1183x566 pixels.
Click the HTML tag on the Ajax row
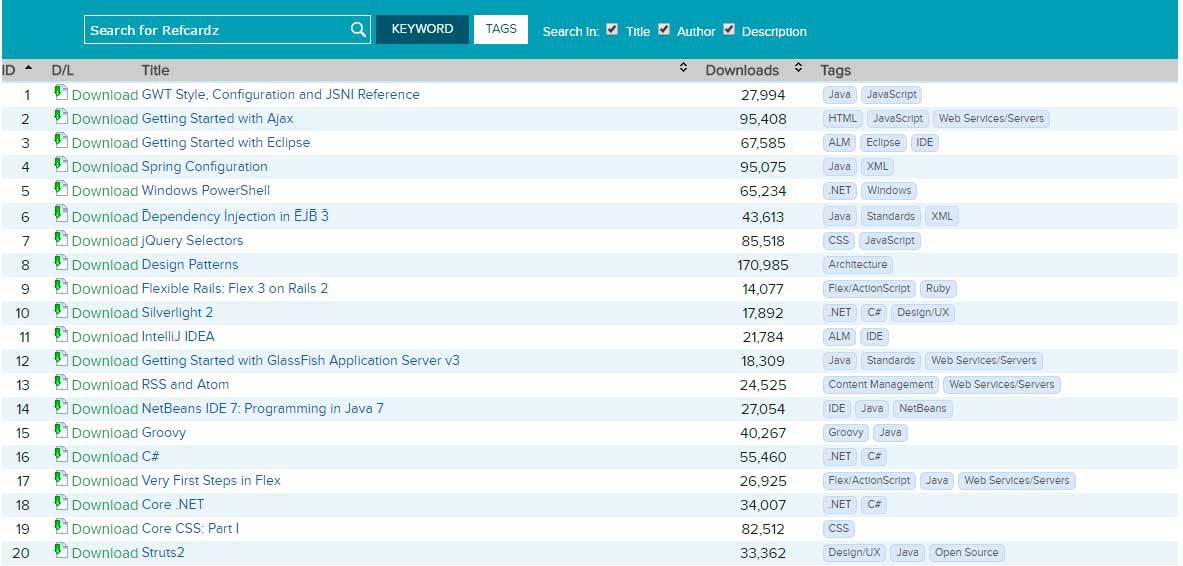point(843,118)
